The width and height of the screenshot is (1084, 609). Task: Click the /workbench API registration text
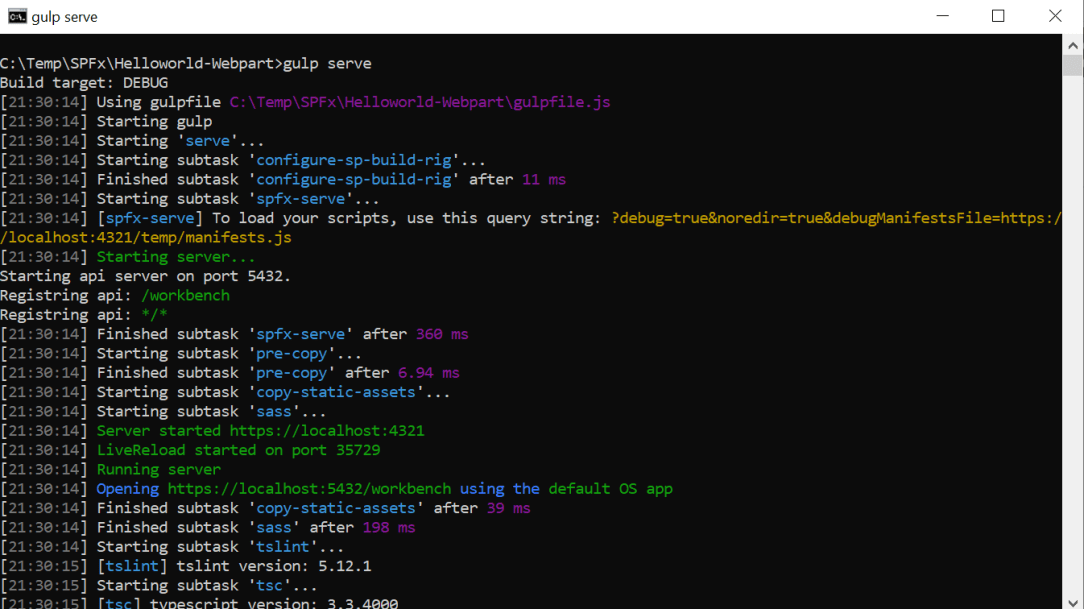pyautogui.click(x=186, y=295)
